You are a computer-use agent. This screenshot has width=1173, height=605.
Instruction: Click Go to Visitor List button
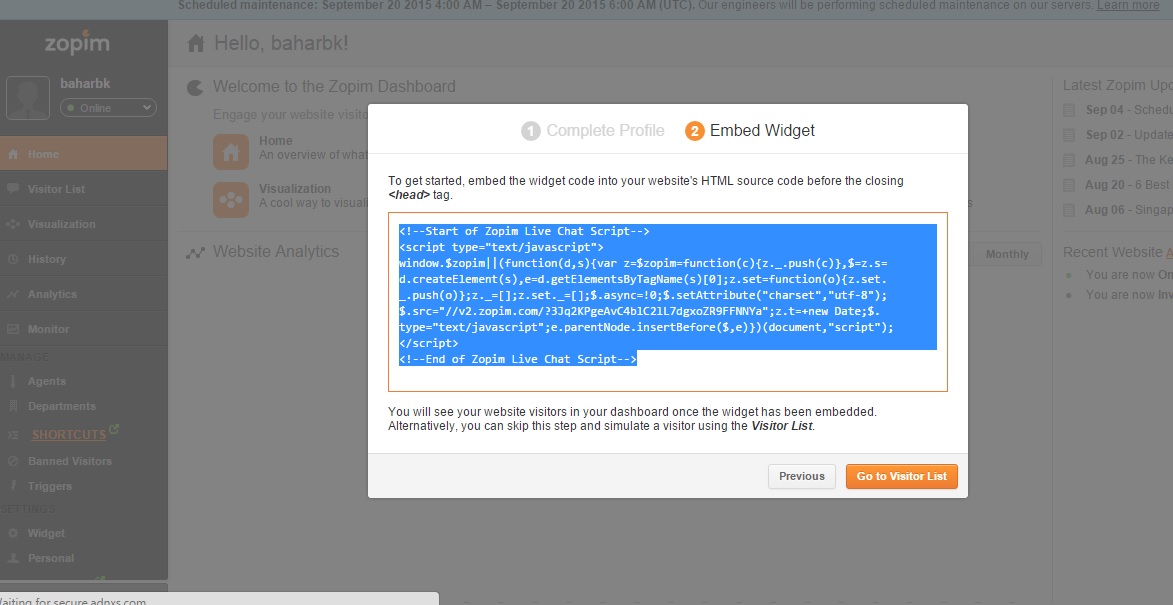coord(901,476)
